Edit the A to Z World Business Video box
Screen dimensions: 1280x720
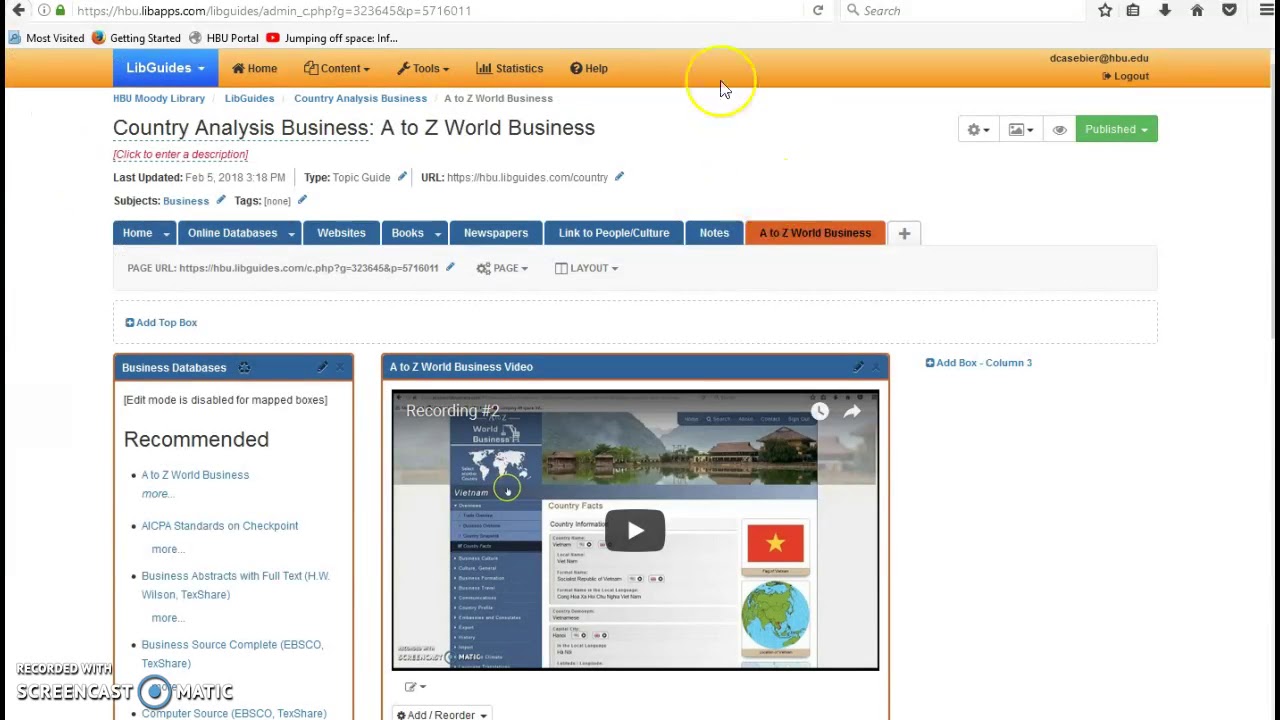858,367
